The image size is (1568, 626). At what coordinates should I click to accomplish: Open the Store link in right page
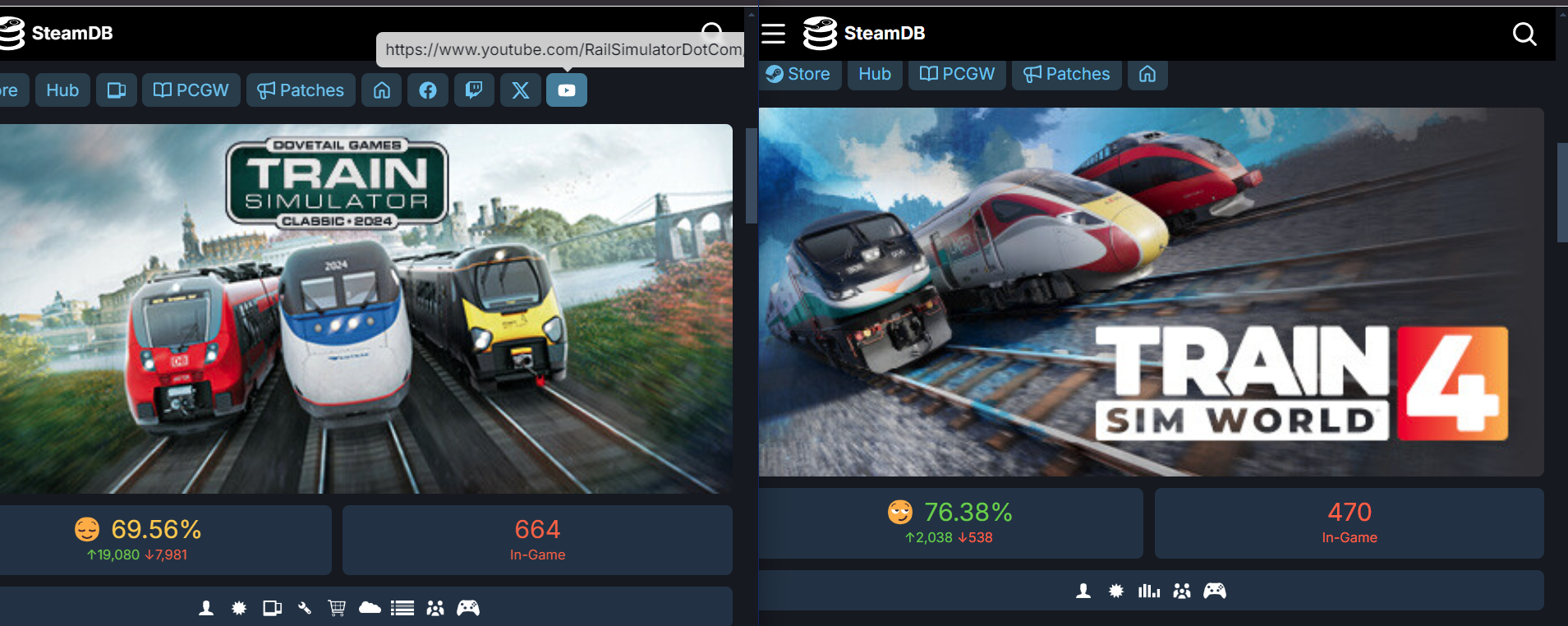pyautogui.click(x=799, y=74)
